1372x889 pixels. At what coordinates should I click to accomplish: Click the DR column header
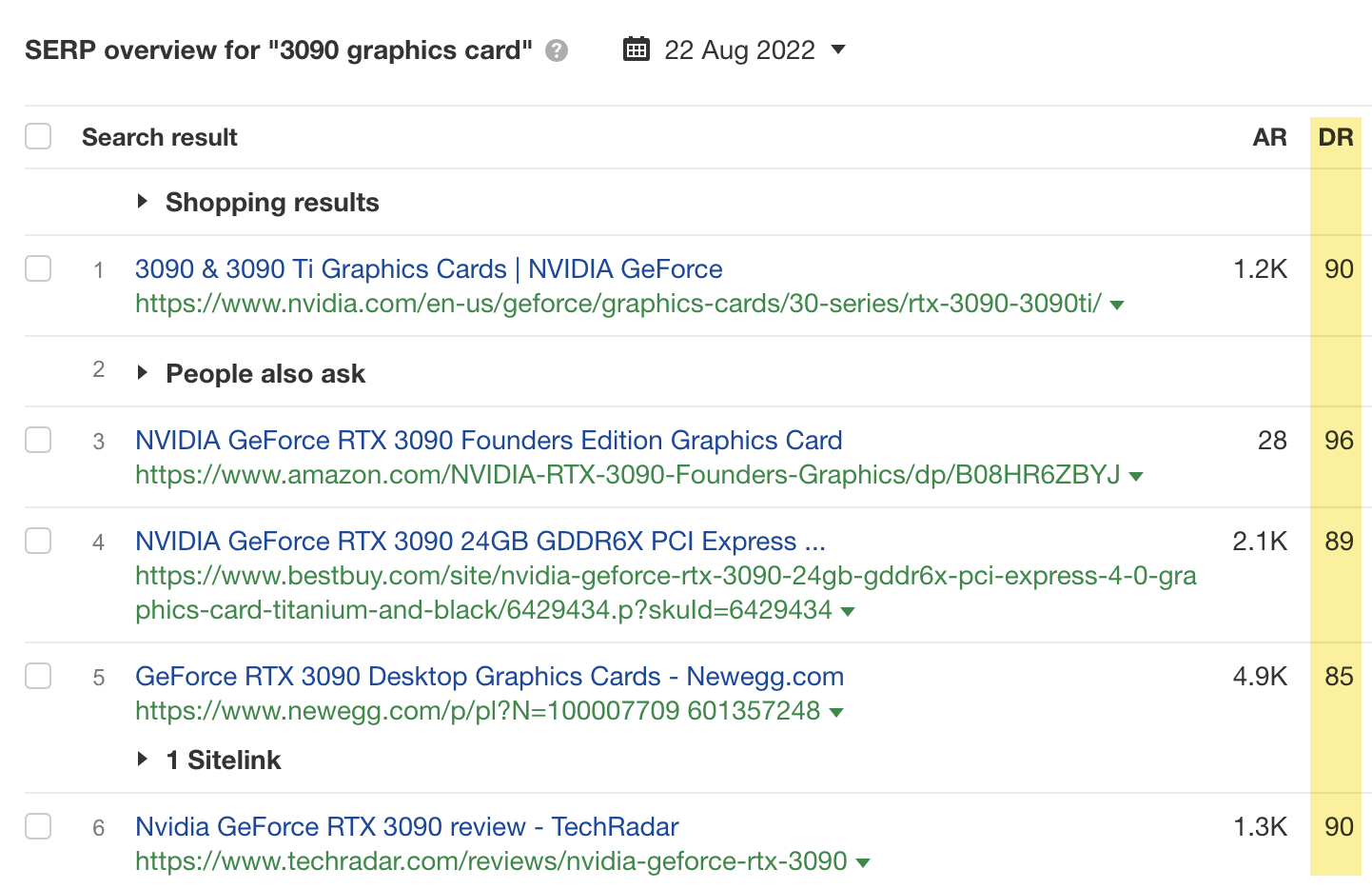(x=1337, y=136)
